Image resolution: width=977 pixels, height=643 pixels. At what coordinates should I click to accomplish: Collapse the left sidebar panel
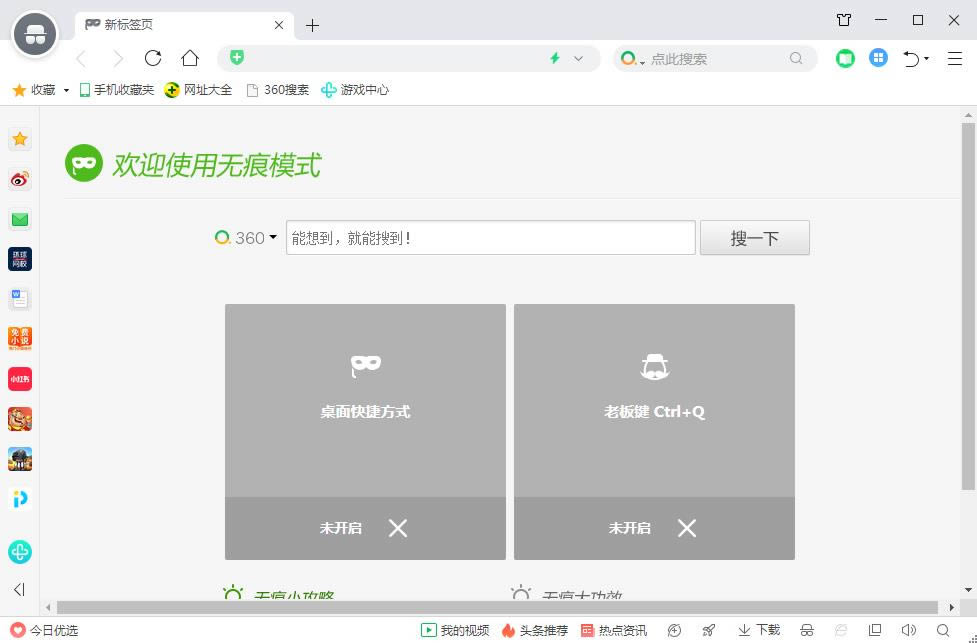[19, 589]
